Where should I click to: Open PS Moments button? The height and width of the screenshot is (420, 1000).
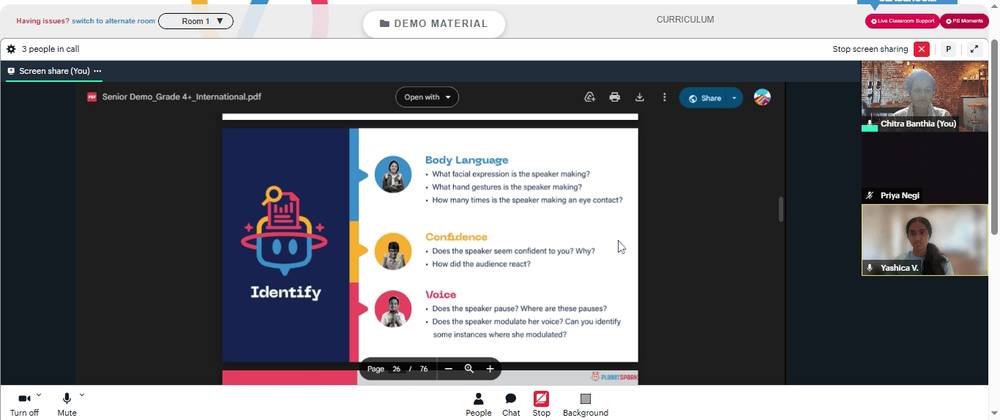click(x=964, y=21)
